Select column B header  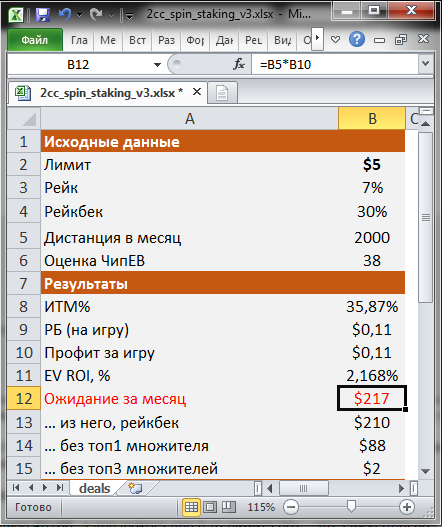click(372, 118)
